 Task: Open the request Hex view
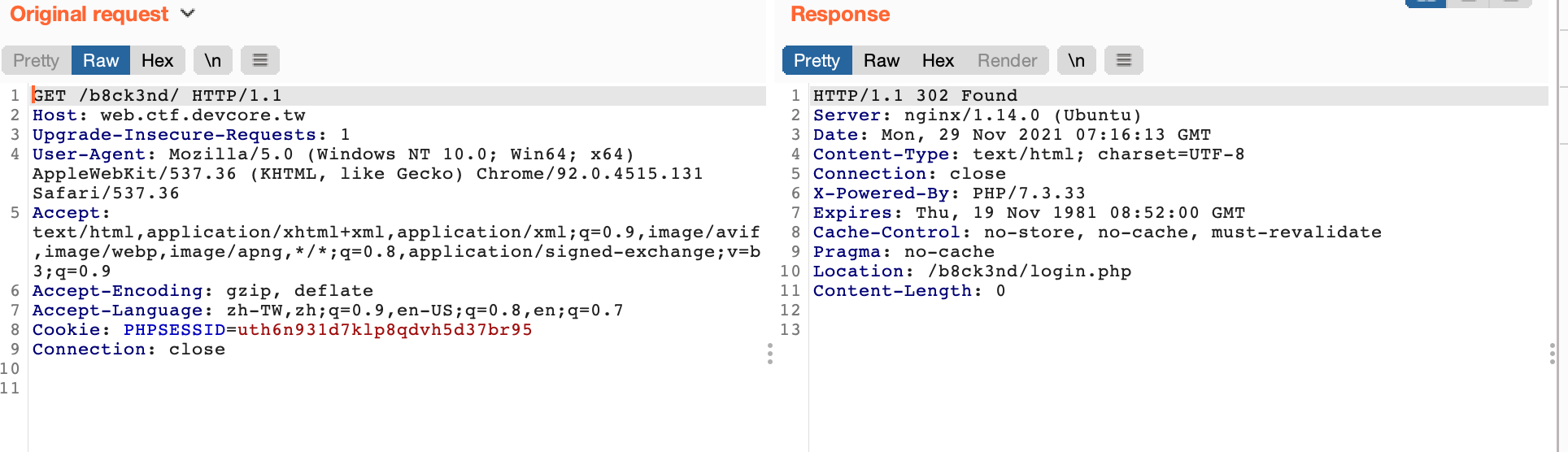pyautogui.click(x=157, y=61)
